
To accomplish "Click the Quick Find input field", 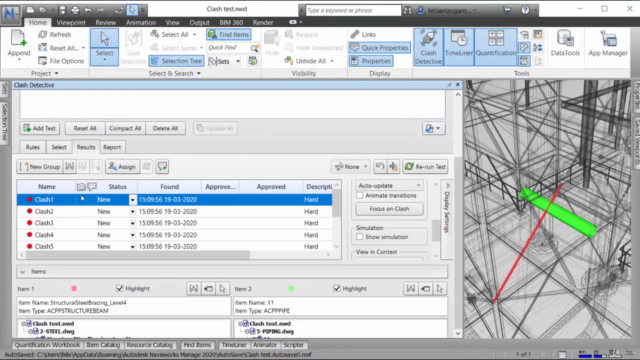I will [228, 48].
